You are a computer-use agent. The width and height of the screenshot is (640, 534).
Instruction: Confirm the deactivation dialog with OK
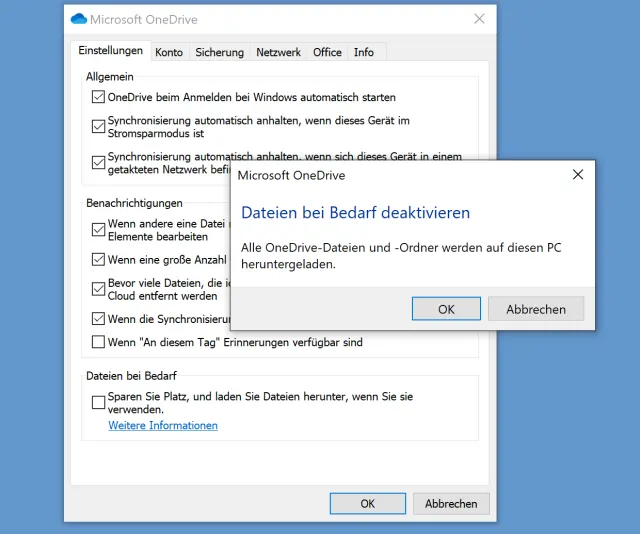pos(446,309)
